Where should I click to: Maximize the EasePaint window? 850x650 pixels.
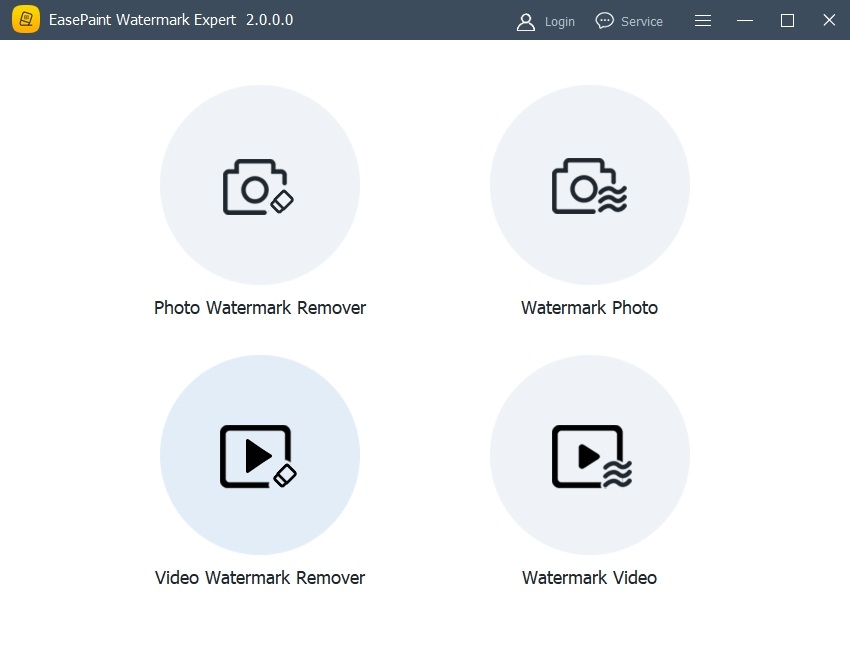(x=787, y=21)
